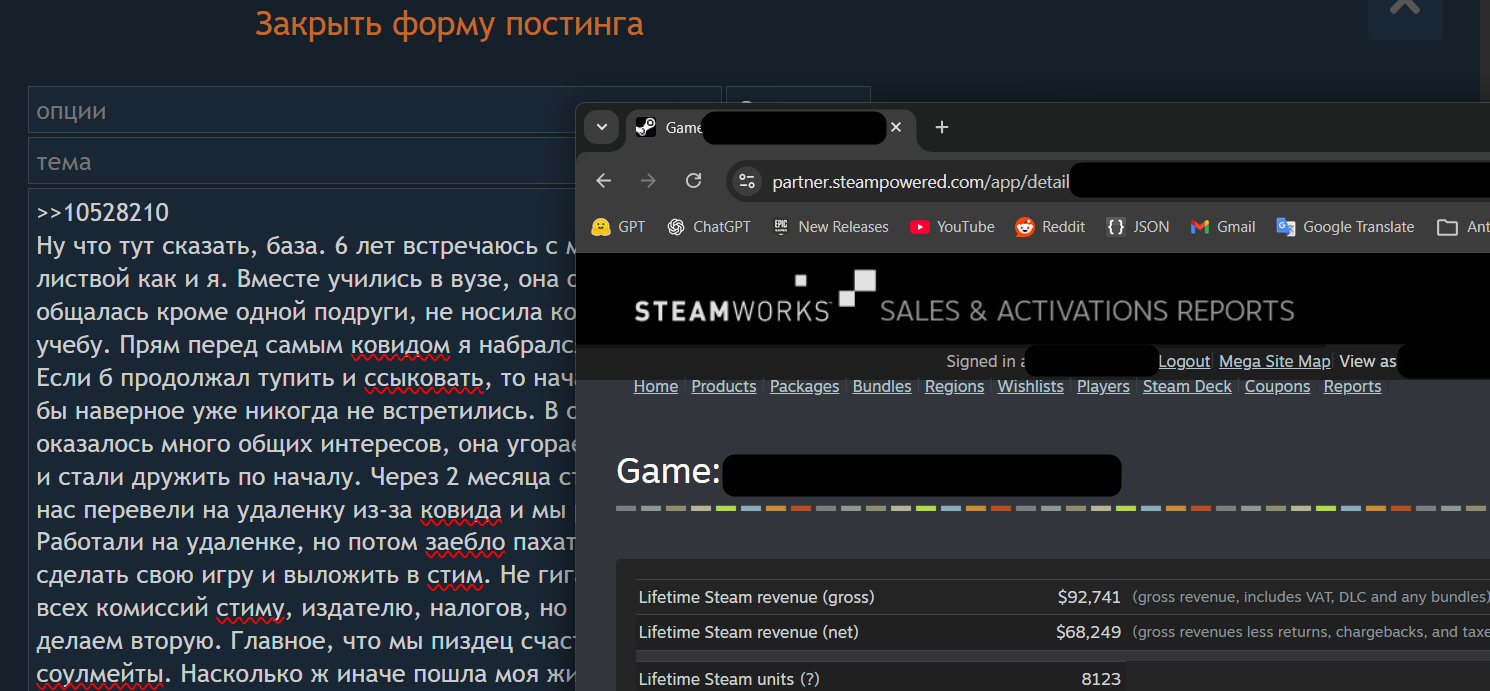Open the GPT bookmark

pyautogui.click(x=618, y=227)
